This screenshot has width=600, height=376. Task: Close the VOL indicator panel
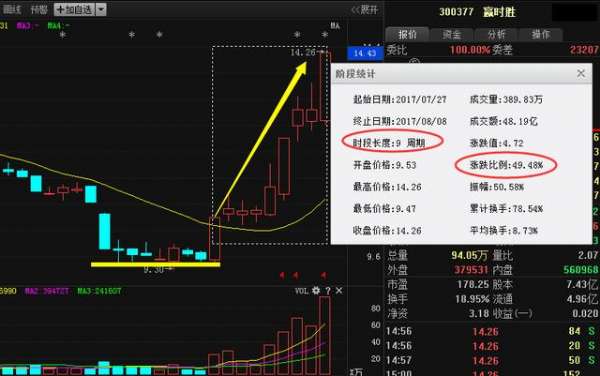(339, 291)
